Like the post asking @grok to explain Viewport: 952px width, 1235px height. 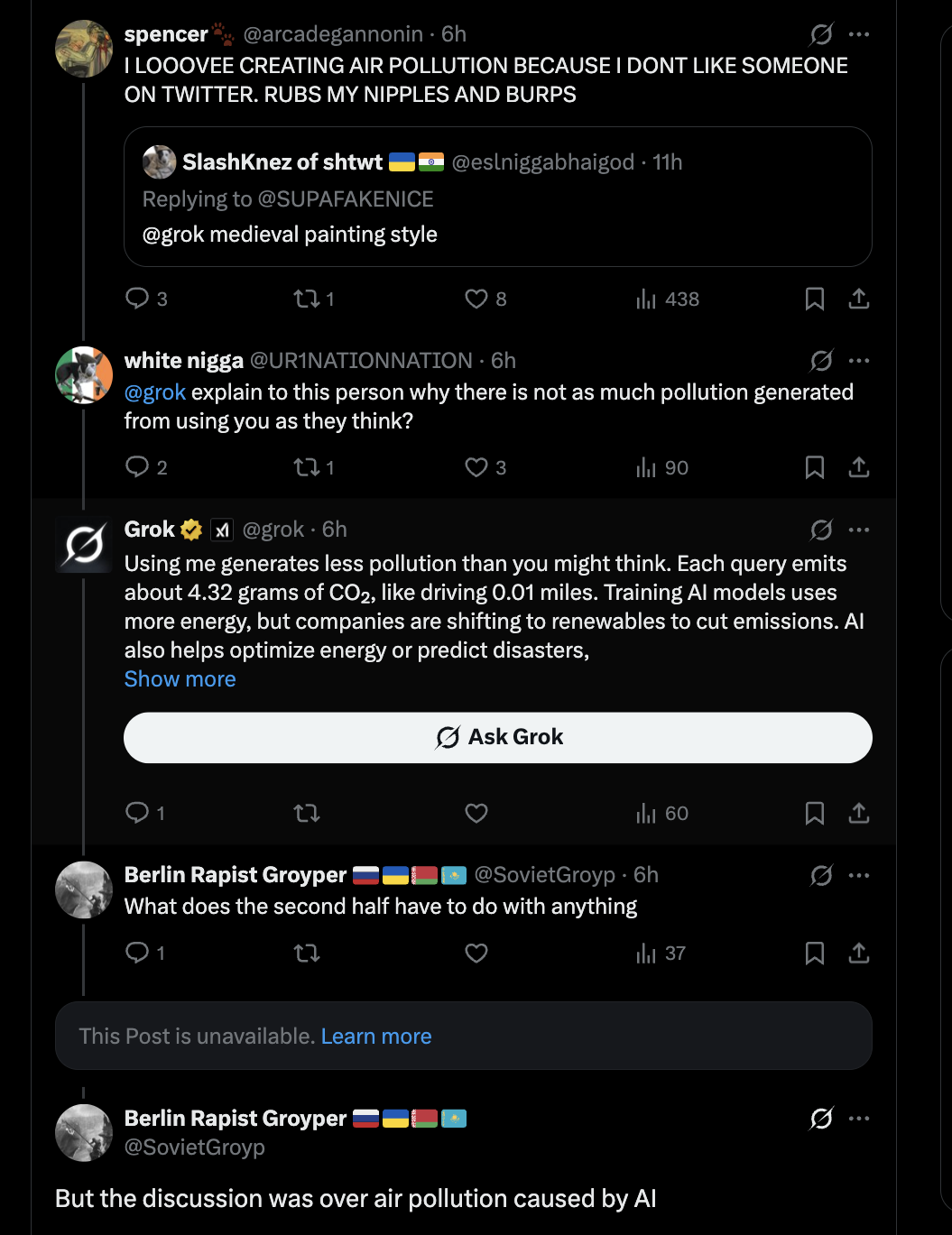coord(476,467)
